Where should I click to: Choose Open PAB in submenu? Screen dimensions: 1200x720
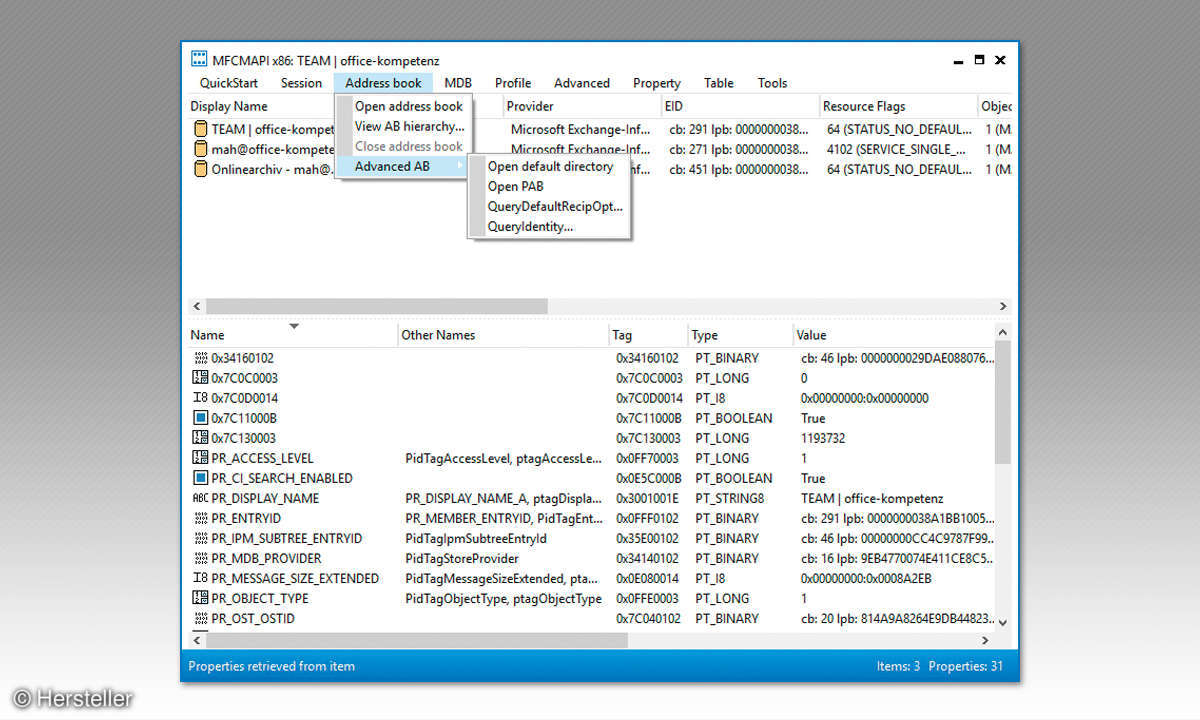click(550, 186)
